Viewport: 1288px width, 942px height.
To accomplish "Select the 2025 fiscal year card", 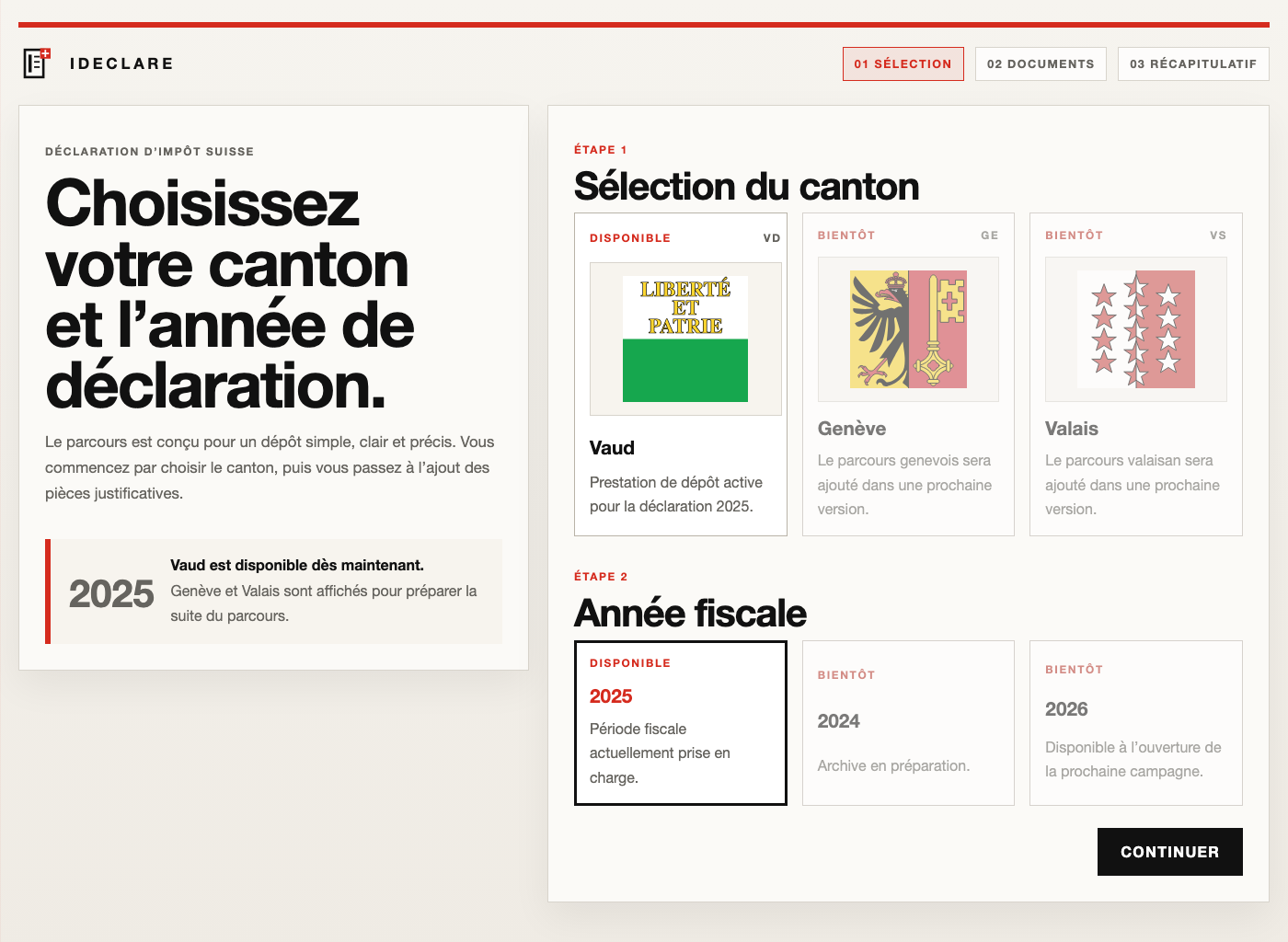I will click(x=681, y=723).
